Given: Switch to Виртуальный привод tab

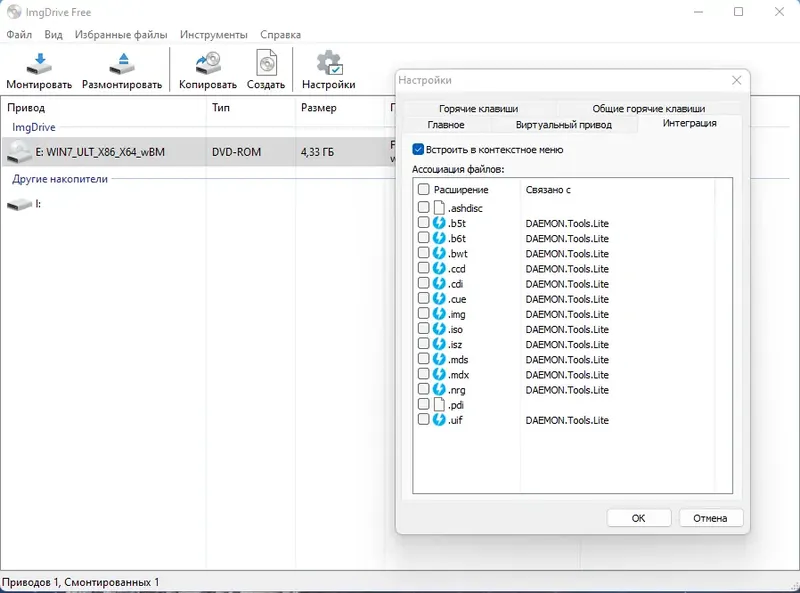Looking at the screenshot, I should click(564, 125).
